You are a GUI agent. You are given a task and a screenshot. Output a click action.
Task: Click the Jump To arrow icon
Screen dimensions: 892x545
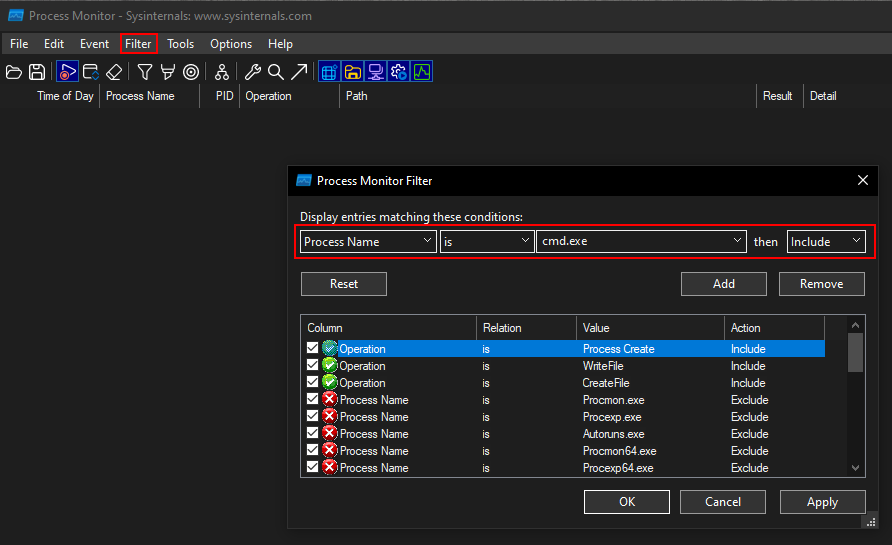point(299,72)
